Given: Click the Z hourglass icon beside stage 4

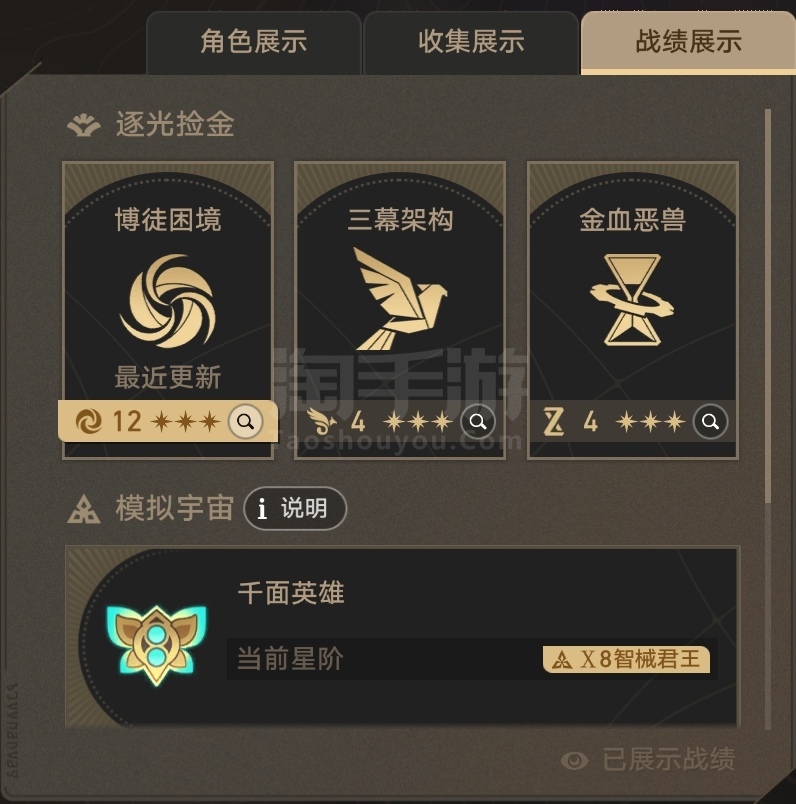Looking at the screenshot, I should coord(554,421).
